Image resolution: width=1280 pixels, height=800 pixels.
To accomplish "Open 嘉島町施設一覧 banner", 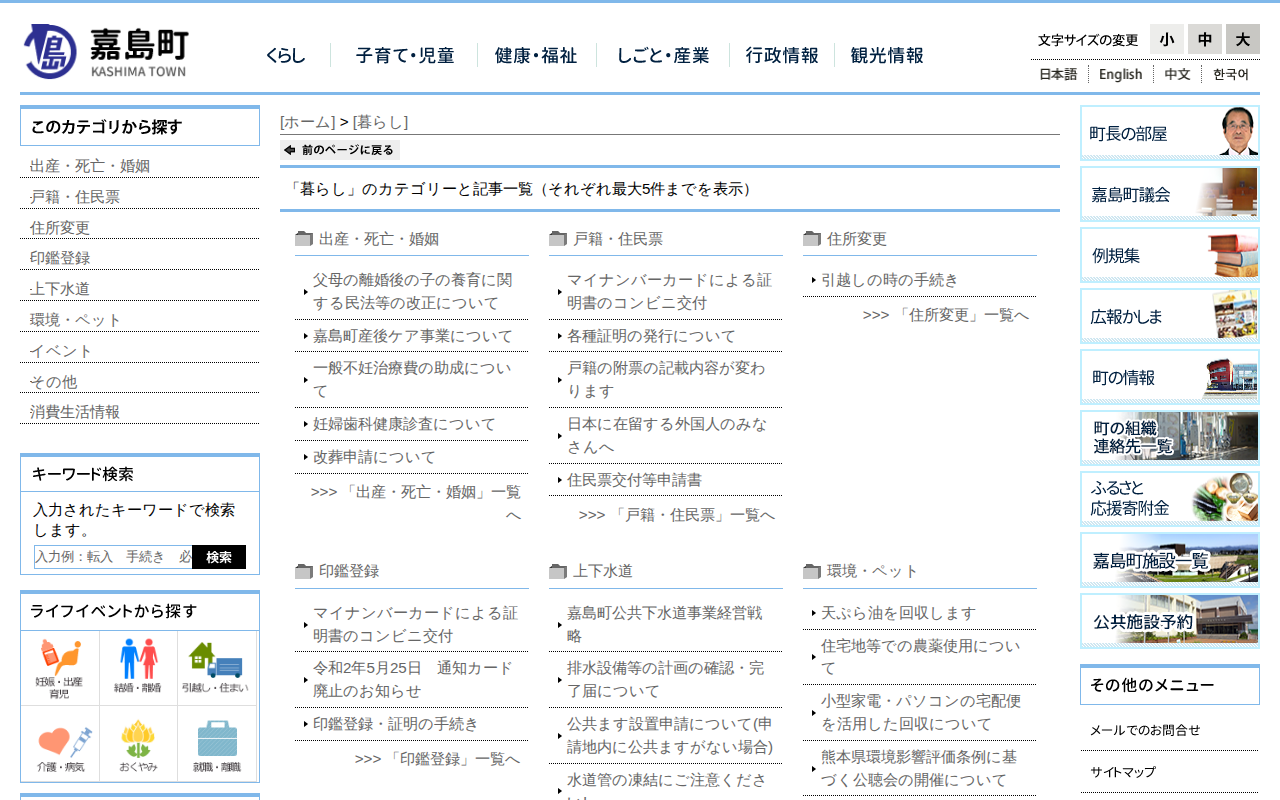I will click(x=1170, y=560).
